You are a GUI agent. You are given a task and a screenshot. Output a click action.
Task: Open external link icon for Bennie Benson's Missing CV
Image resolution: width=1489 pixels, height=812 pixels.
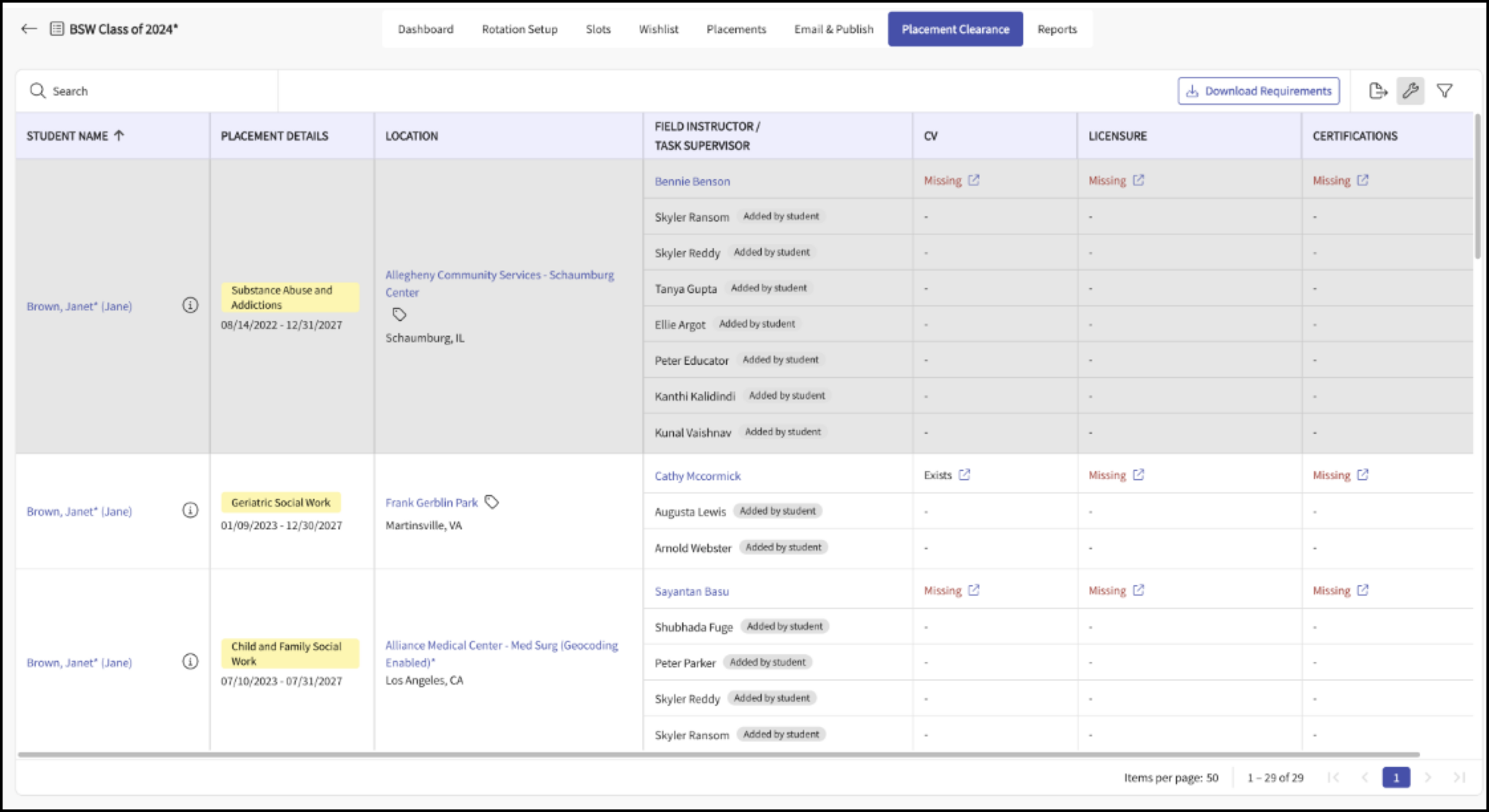(x=973, y=180)
